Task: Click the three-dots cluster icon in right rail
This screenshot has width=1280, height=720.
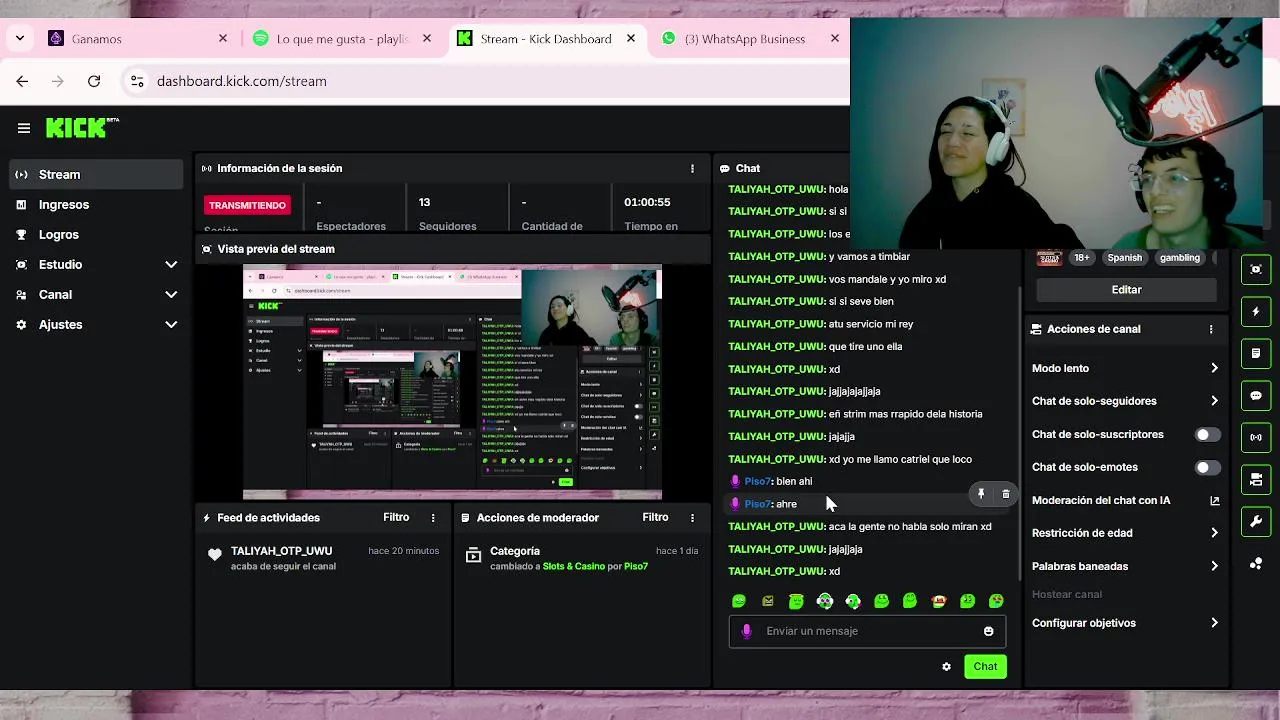Action: tap(1256, 564)
